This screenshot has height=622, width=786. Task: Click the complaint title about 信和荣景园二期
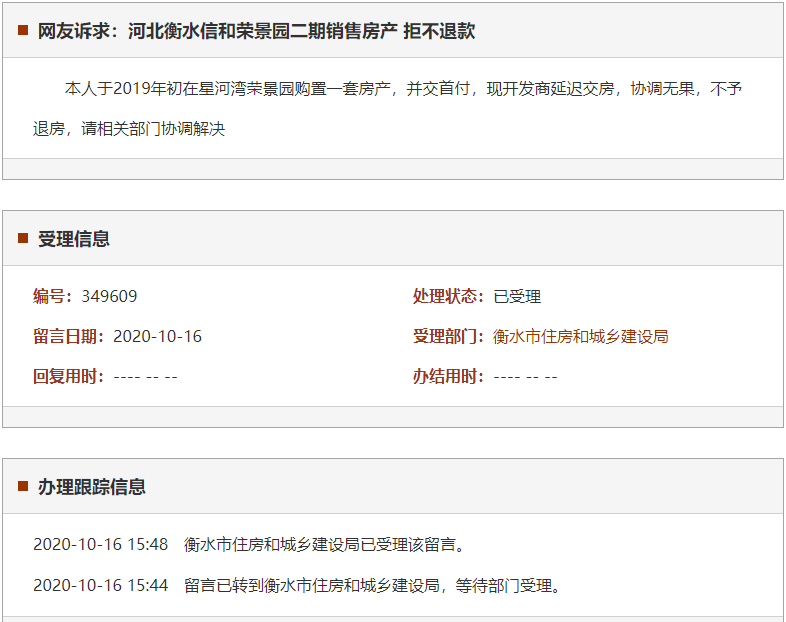(256, 31)
